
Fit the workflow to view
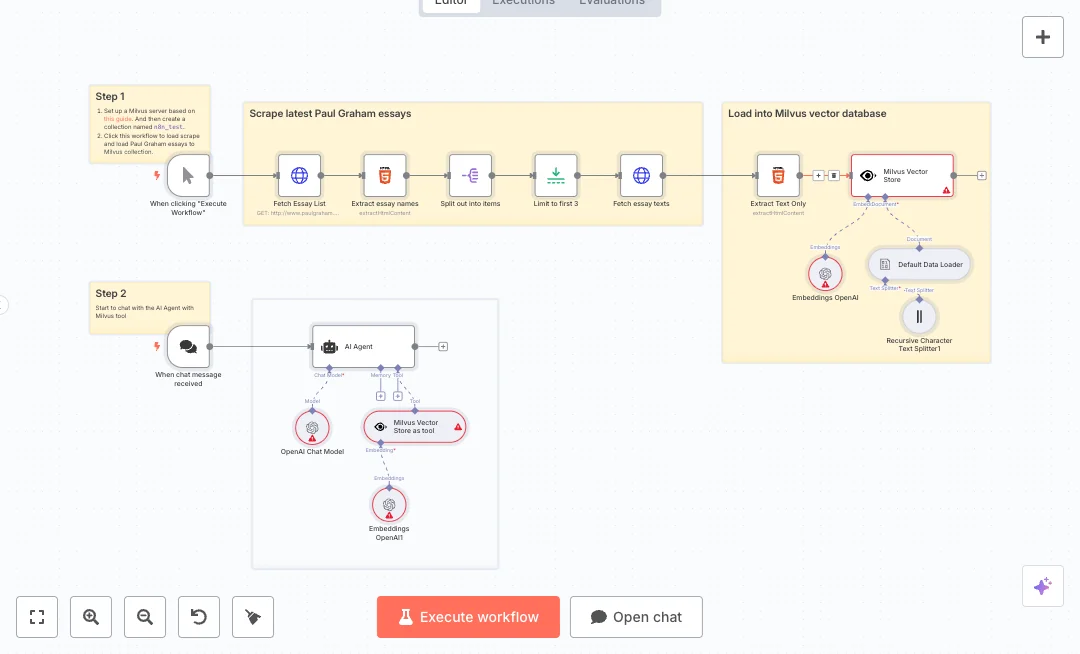point(37,617)
